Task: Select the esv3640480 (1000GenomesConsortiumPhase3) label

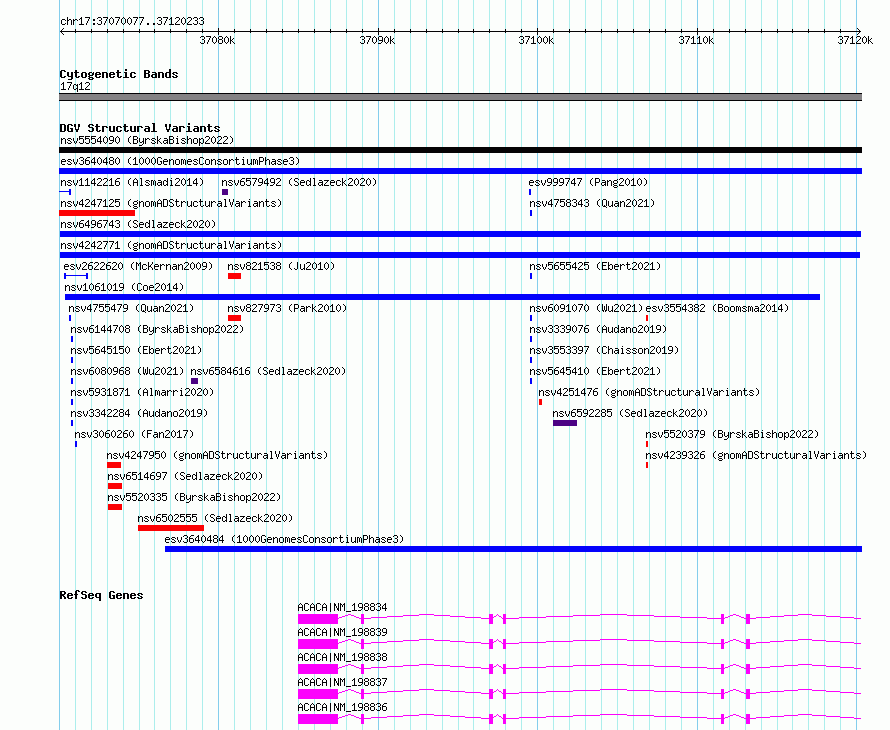Action: coord(180,161)
